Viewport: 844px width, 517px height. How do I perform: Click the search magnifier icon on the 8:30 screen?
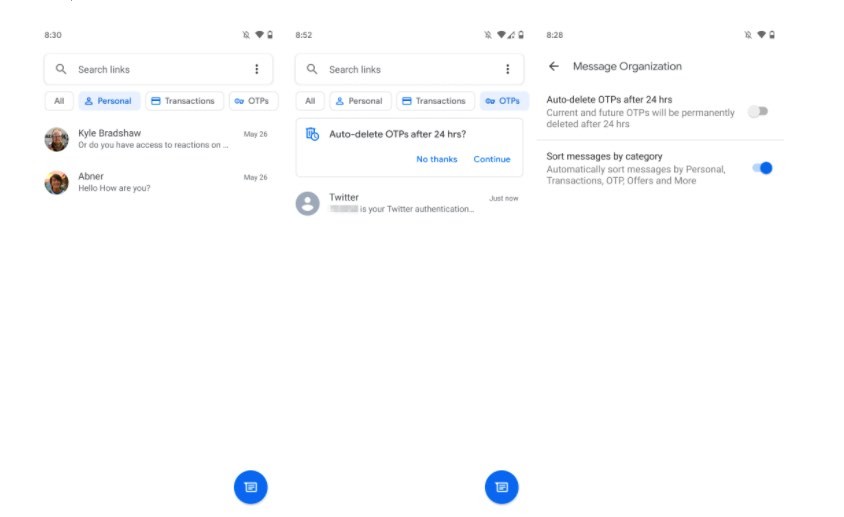[62, 69]
